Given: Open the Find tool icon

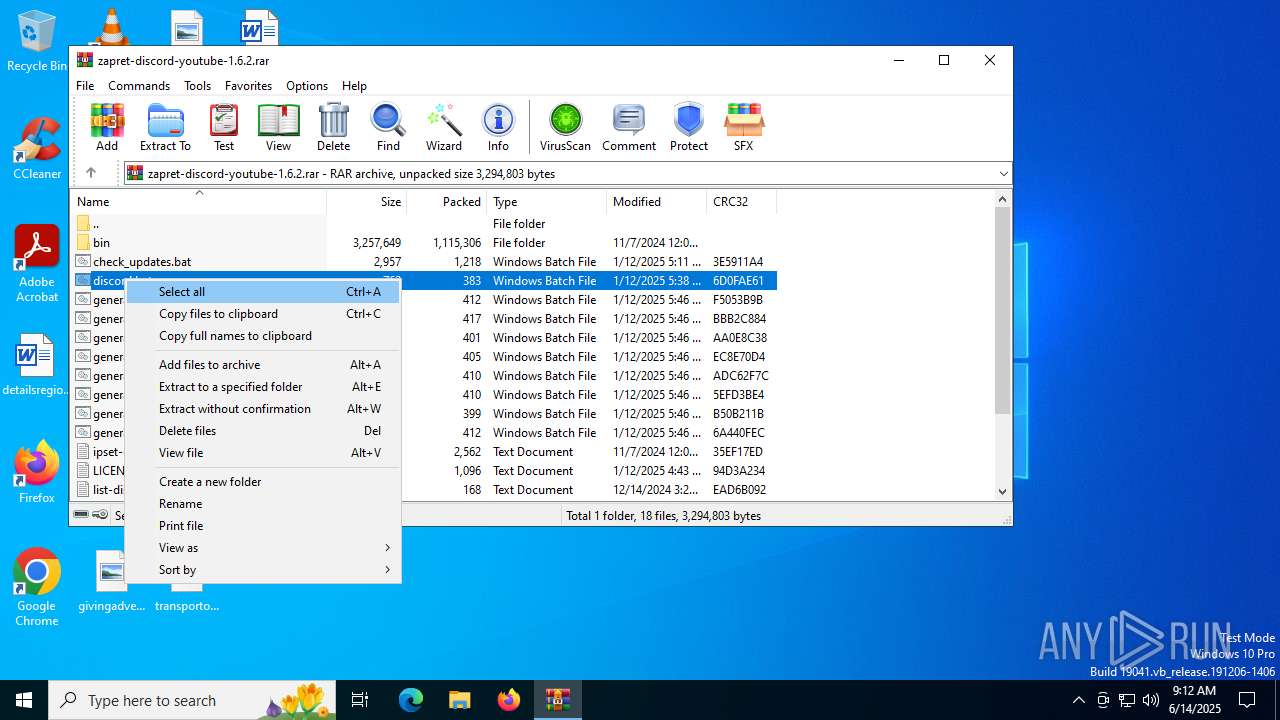Looking at the screenshot, I should click(388, 127).
